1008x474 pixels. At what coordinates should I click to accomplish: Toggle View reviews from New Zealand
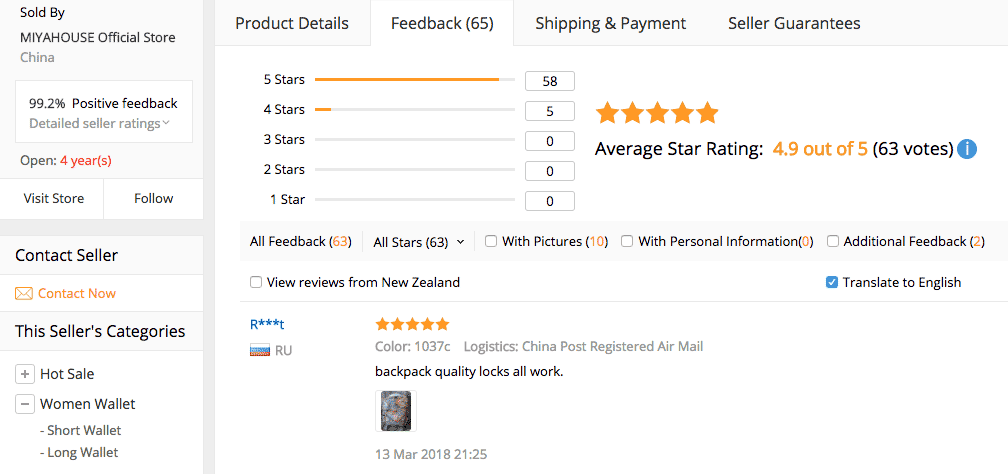click(256, 282)
